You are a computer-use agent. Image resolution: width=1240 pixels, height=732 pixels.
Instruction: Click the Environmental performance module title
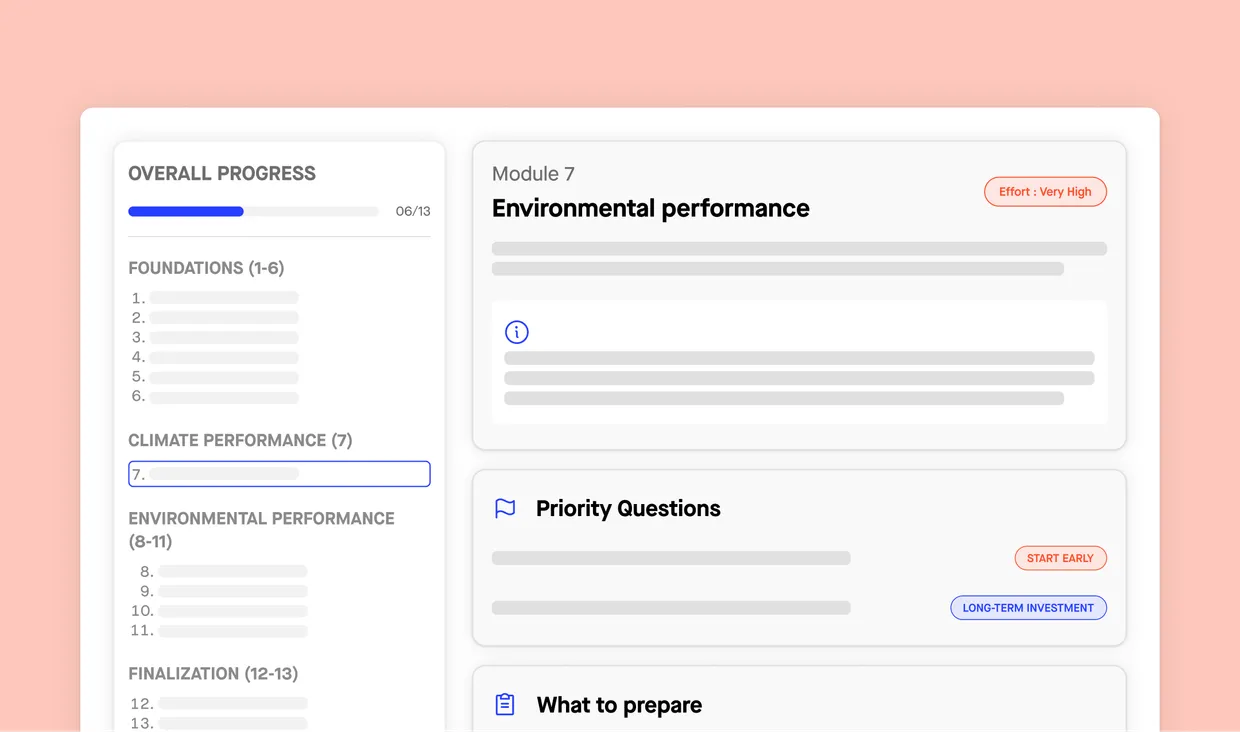point(650,208)
